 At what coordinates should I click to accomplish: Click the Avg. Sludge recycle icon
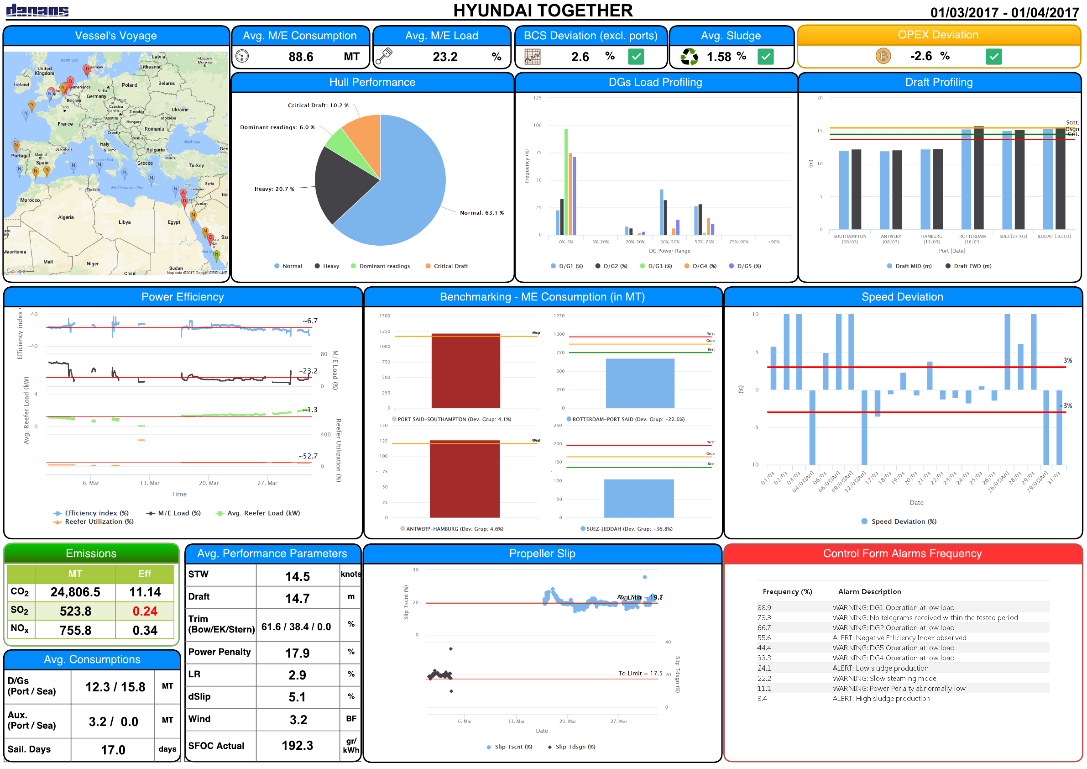[x=689, y=57]
